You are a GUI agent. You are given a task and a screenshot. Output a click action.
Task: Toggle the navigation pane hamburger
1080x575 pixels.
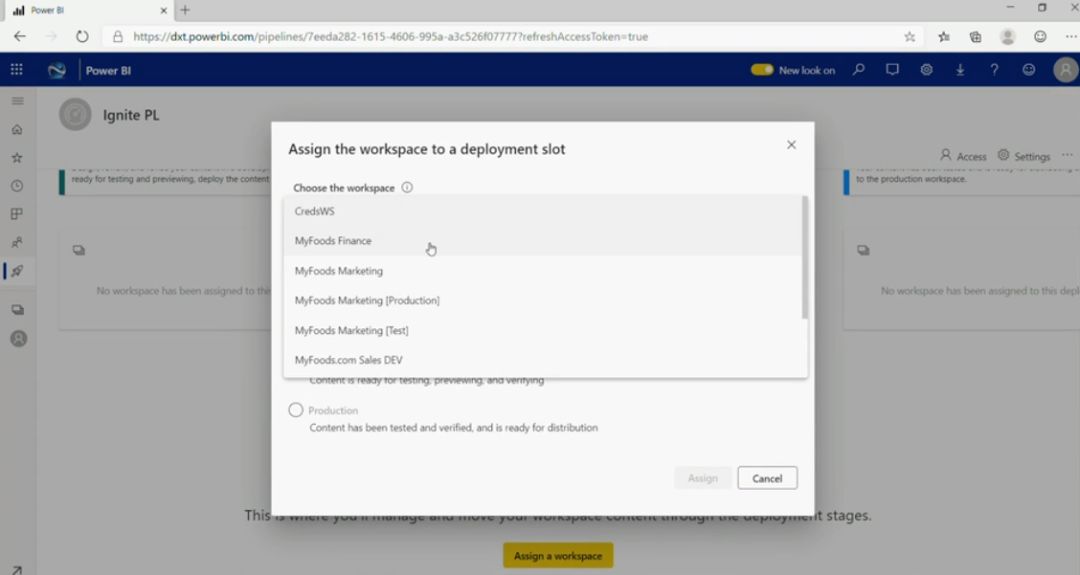coord(18,101)
